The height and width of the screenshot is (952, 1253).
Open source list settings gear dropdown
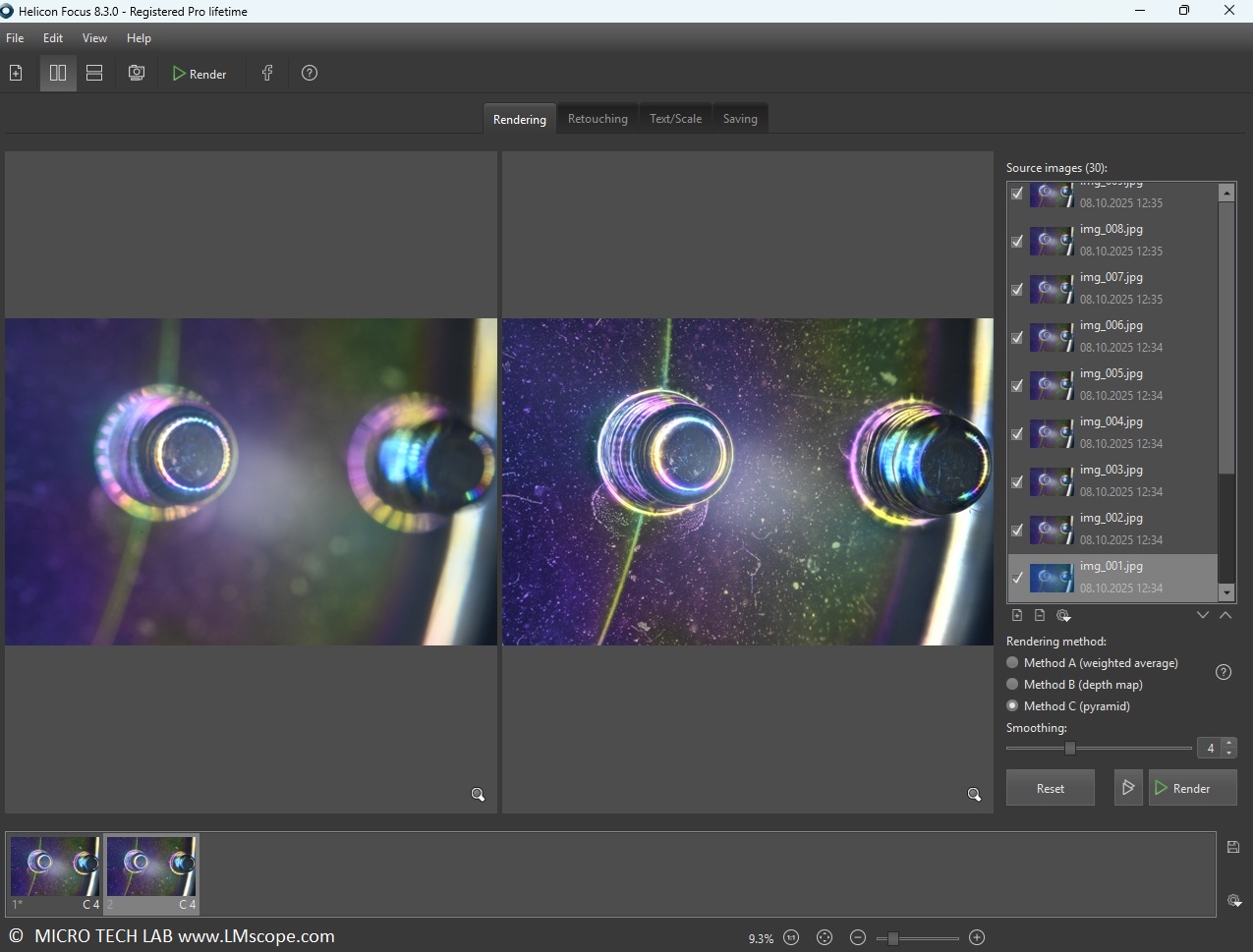tap(1063, 616)
